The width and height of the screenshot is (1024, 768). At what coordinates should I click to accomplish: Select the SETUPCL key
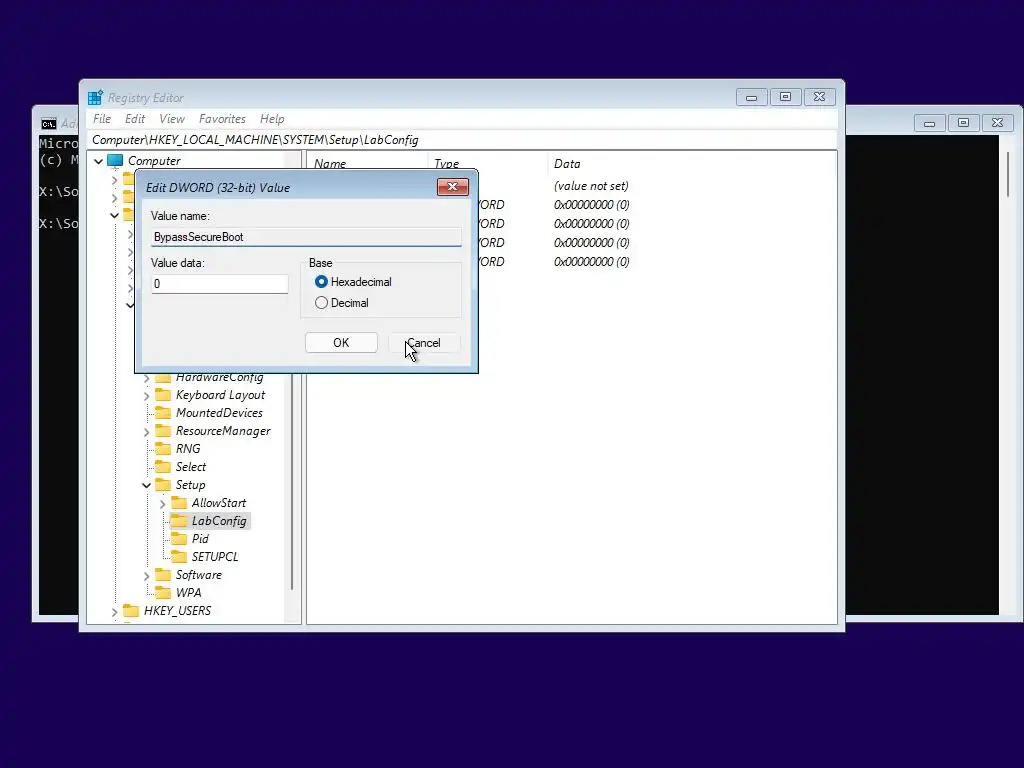215,556
